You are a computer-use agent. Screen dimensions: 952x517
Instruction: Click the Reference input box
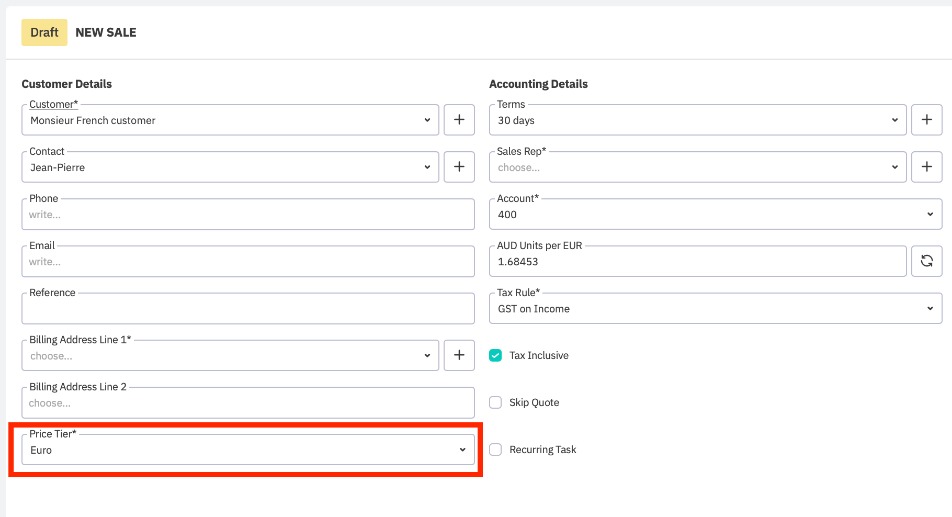[x=247, y=309]
